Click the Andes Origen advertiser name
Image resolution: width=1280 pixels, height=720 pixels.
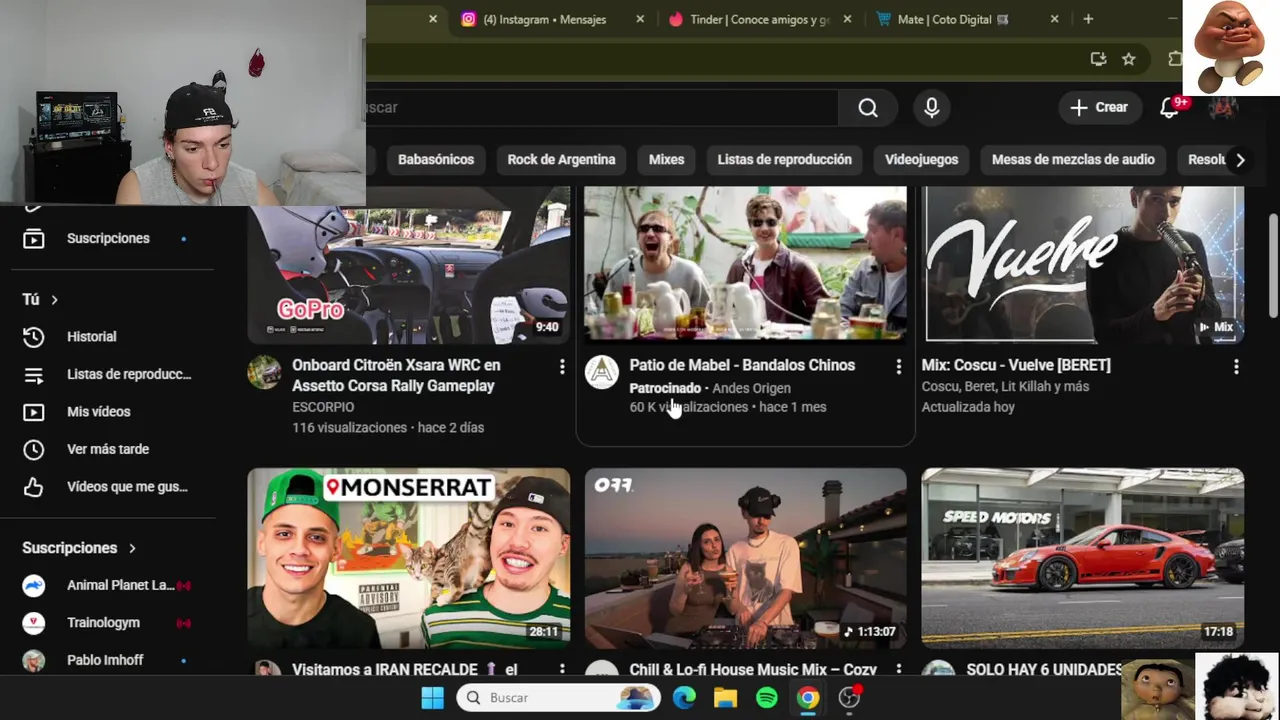click(752, 388)
